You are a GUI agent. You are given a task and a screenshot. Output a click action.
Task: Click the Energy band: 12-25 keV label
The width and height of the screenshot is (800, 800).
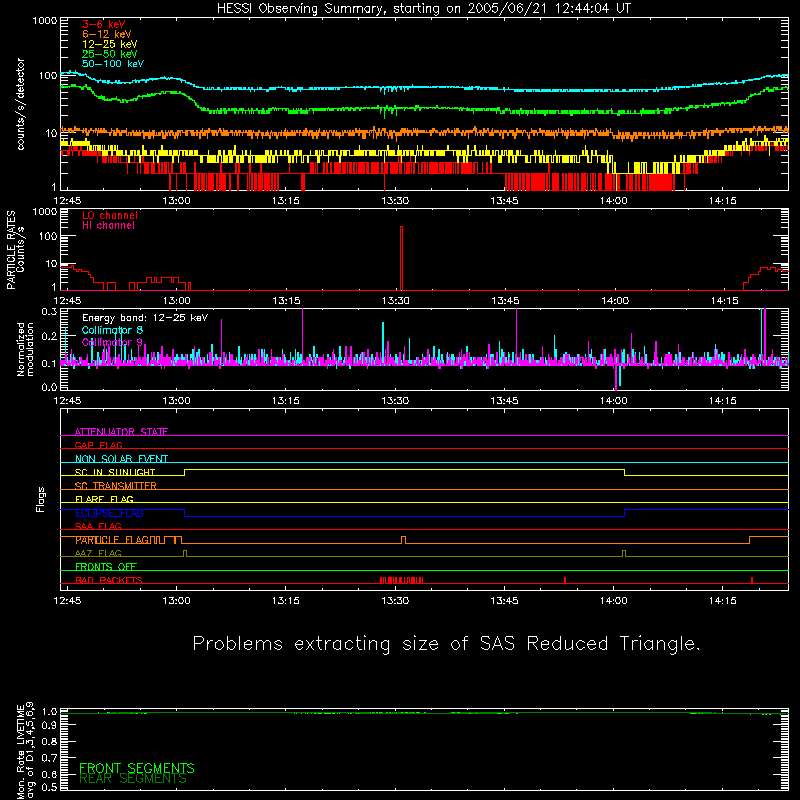(x=145, y=318)
